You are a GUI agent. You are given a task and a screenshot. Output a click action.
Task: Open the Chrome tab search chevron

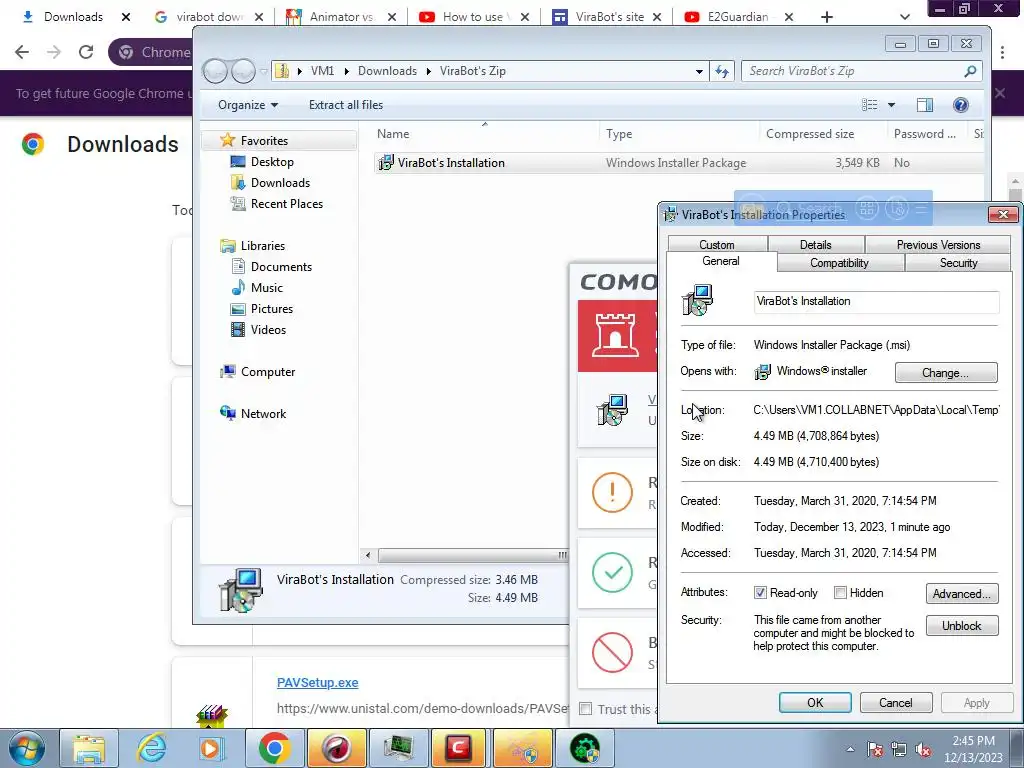pyautogui.click(x=904, y=17)
